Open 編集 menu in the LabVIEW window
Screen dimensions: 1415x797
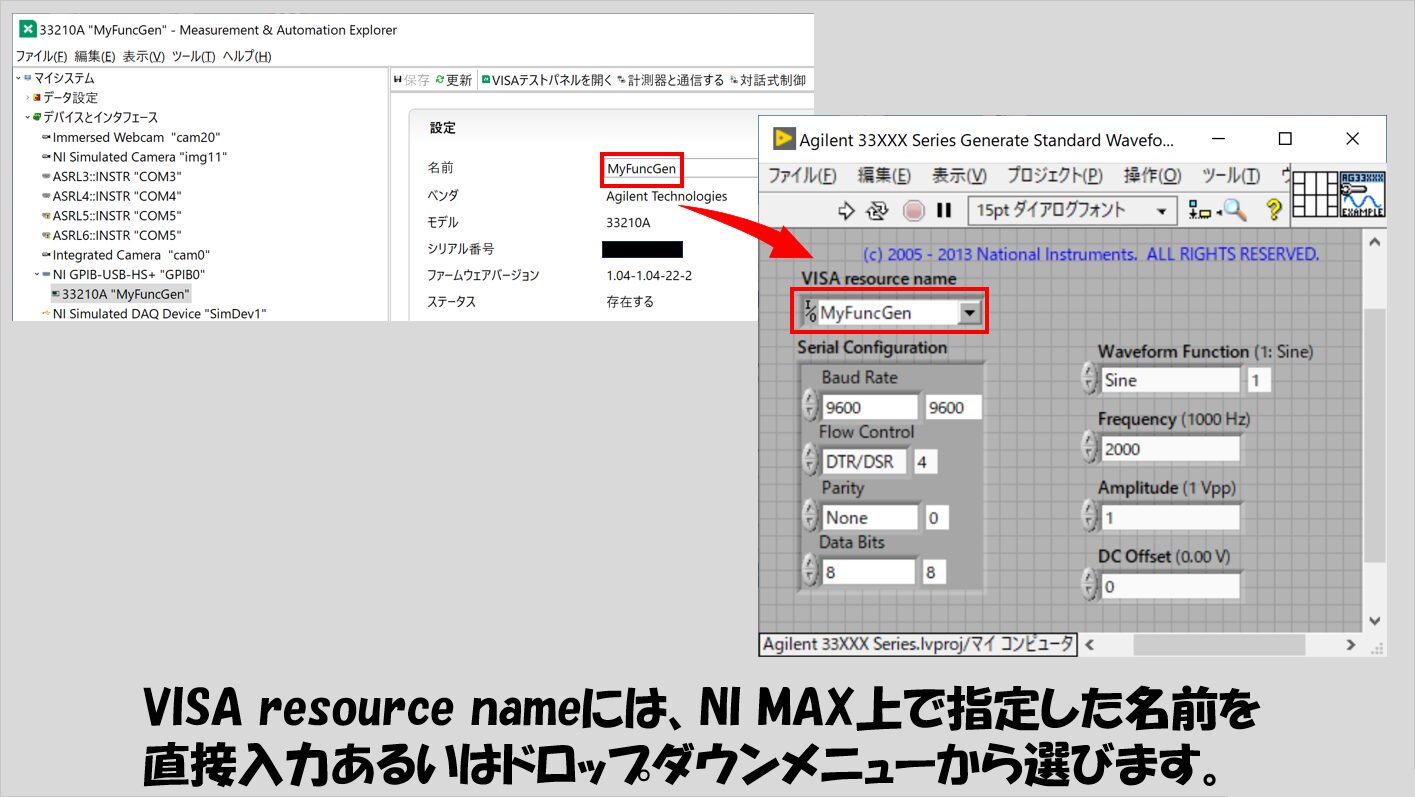click(x=884, y=176)
